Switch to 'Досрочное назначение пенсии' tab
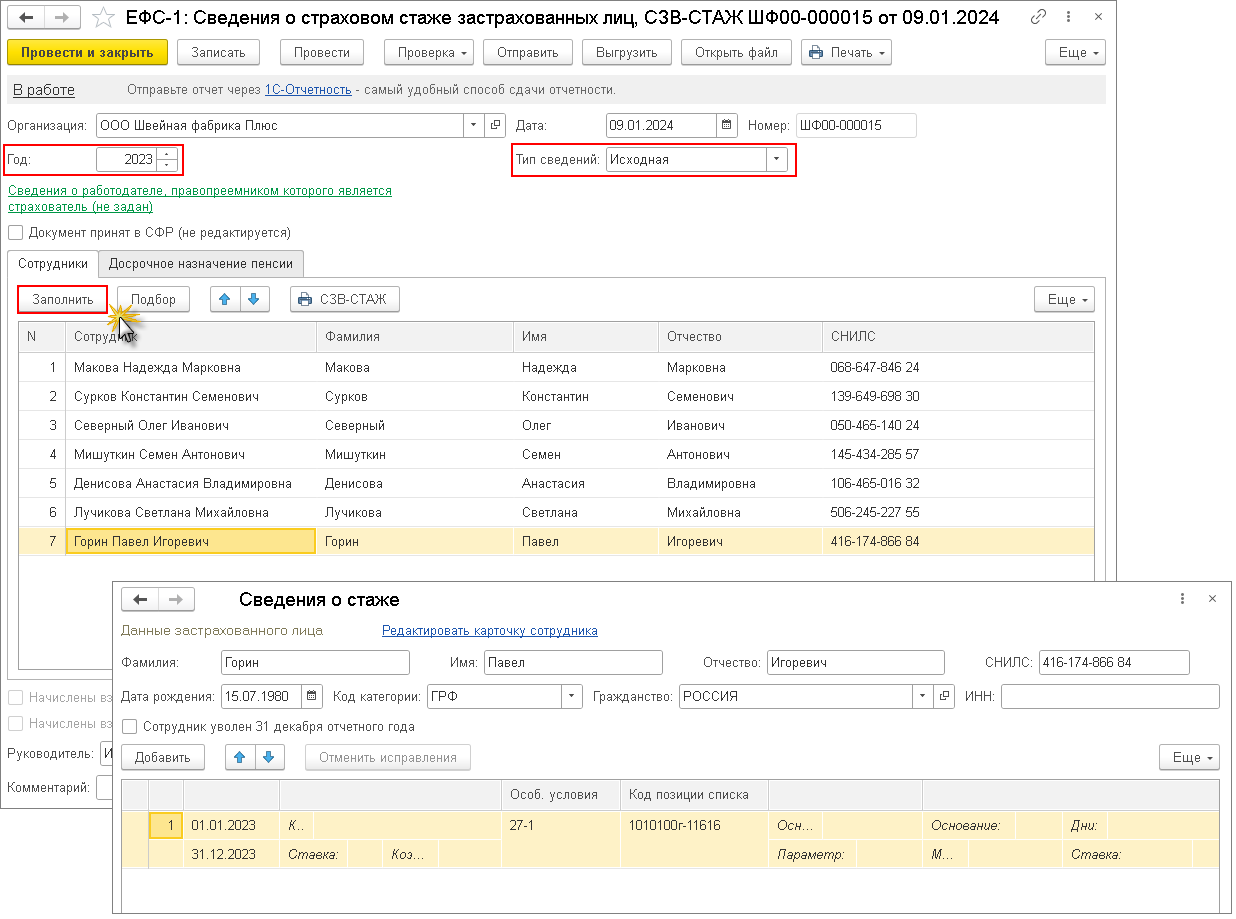 (x=201, y=264)
